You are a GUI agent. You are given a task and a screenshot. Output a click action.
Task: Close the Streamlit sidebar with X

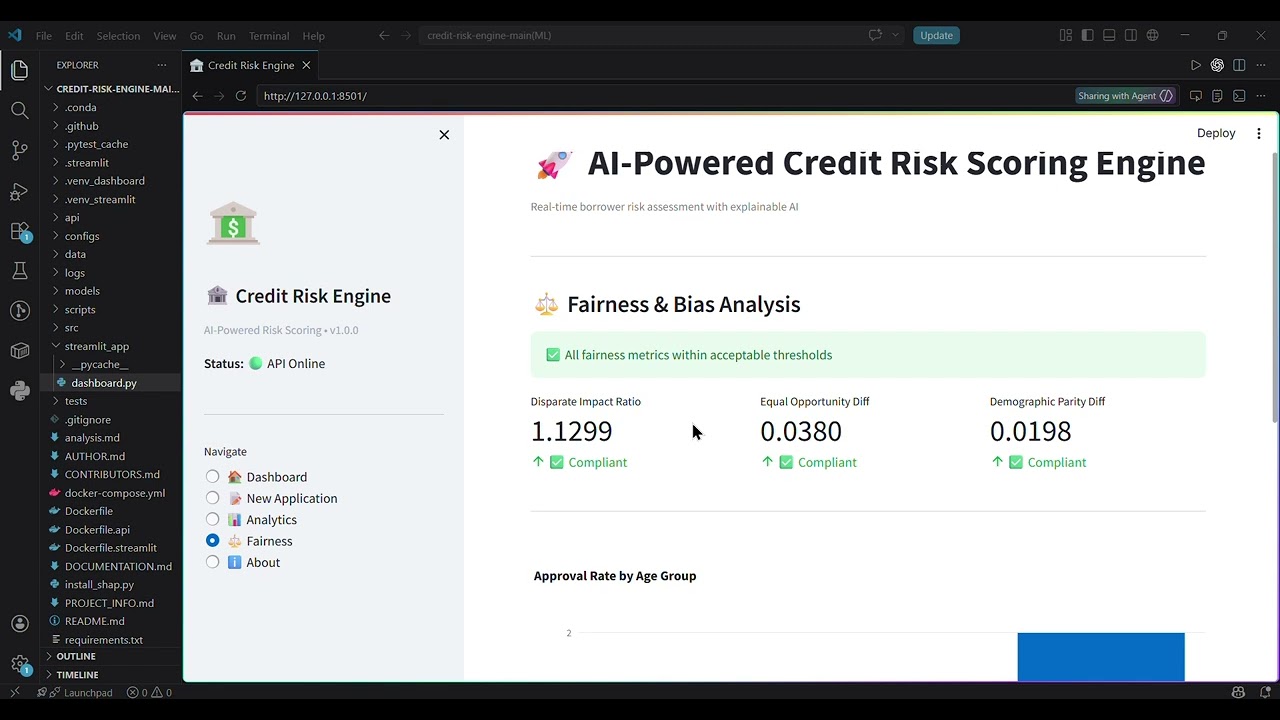click(x=444, y=135)
